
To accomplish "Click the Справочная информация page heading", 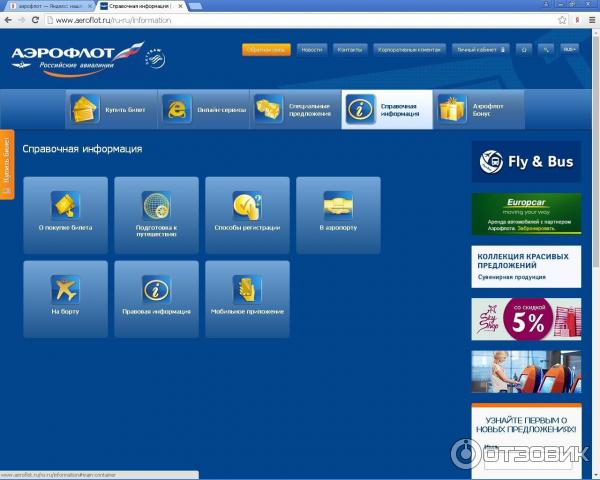I will [x=82, y=149].
